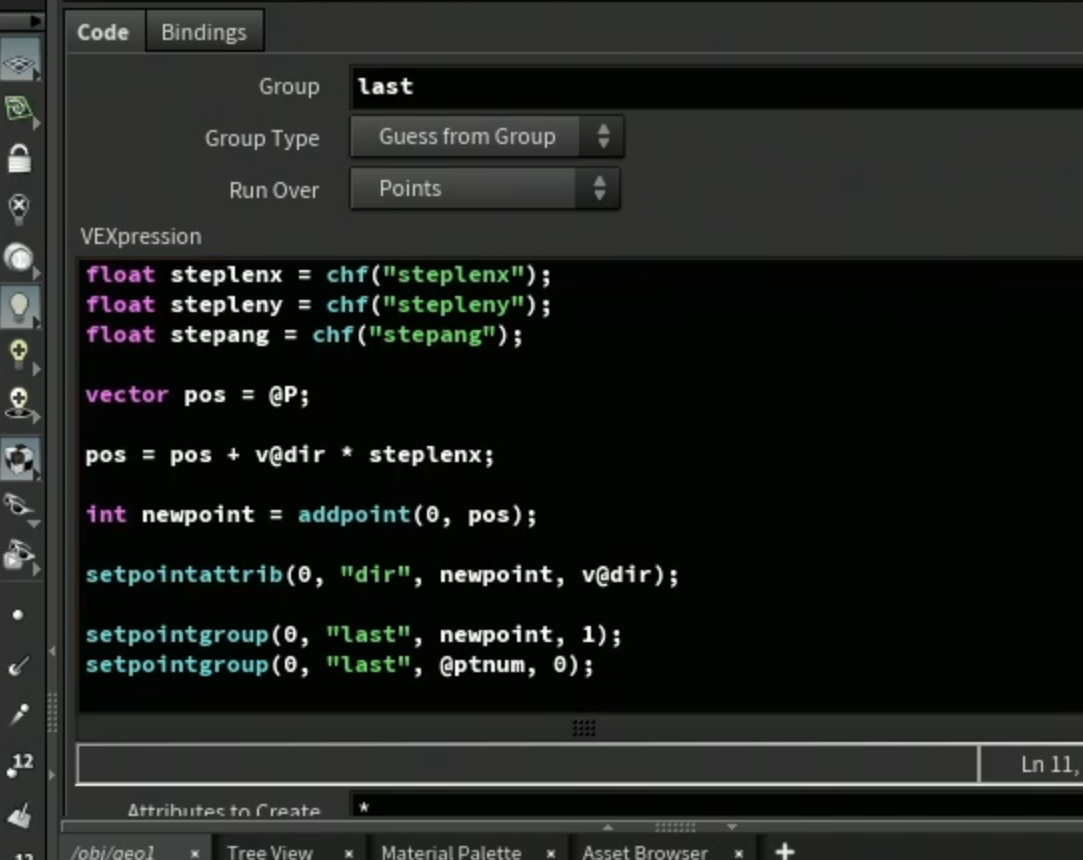The width and height of the screenshot is (1083, 860).
Task: Select the headlight only lighting icon
Action: pos(19,258)
